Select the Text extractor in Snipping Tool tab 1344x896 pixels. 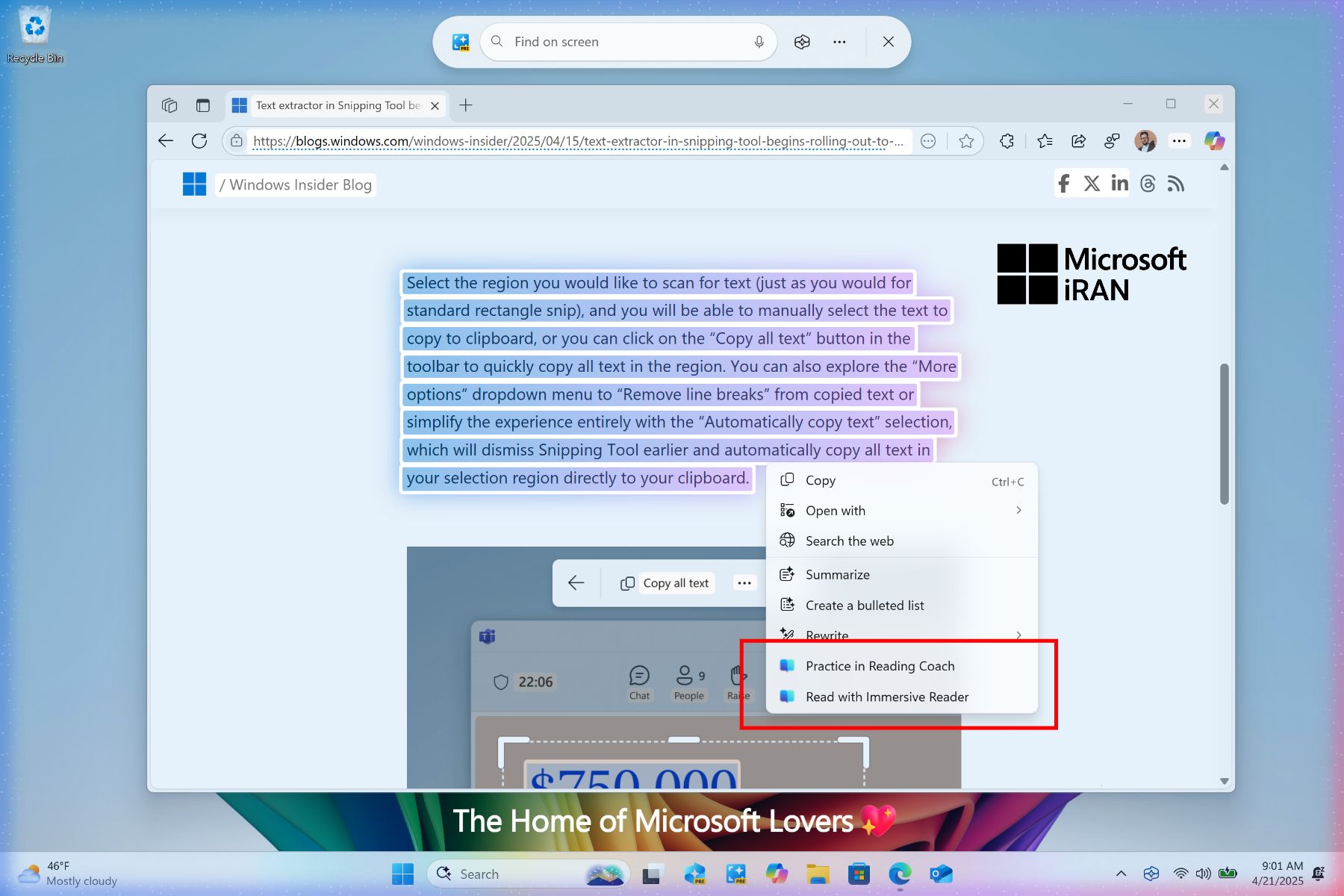coord(336,105)
